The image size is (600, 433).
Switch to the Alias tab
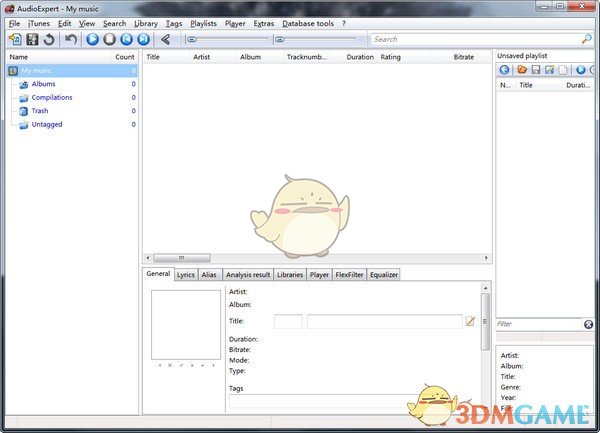209,275
